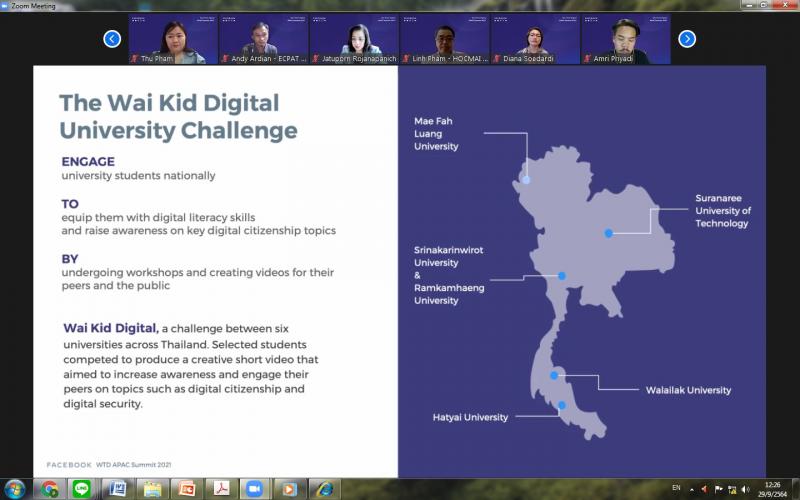This screenshot has width=800, height=500.
Task: Open the media player taskbar icon
Action: pyautogui.click(x=288, y=489)
